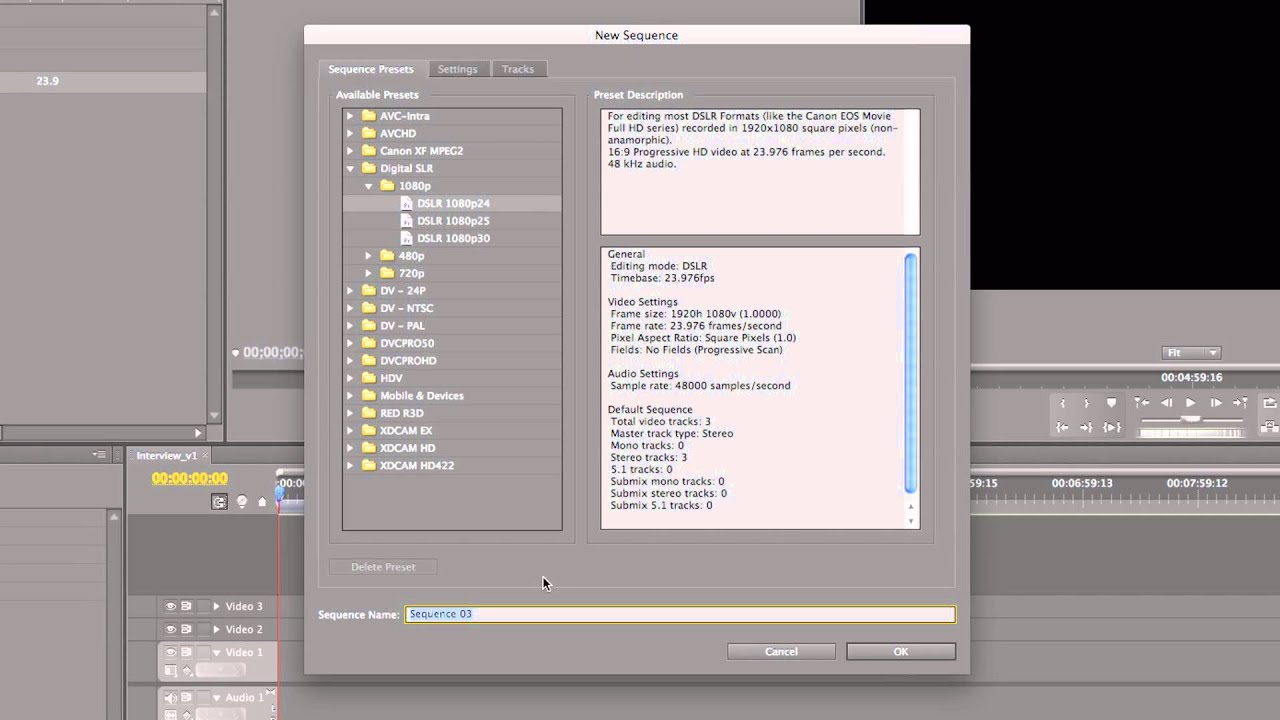This screenshot has height=720, width=1280.
Task: Click the yellow timeline timecode 00:00:00:00
Action: [190, 478]
